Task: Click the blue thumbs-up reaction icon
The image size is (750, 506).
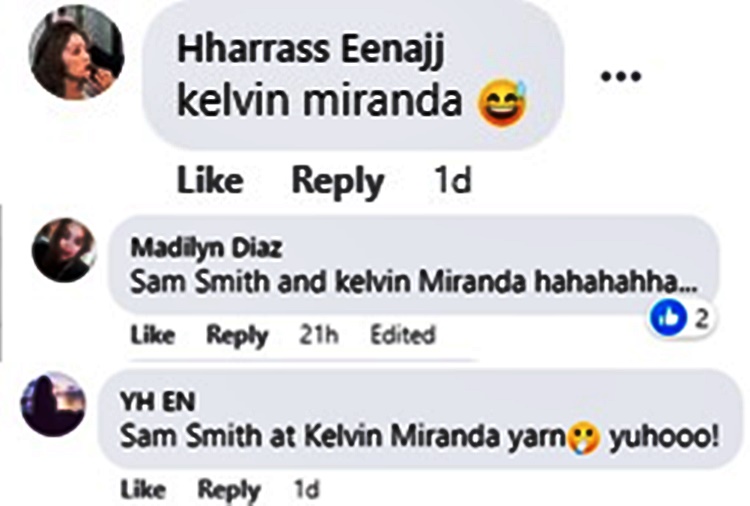Action: 668,316
